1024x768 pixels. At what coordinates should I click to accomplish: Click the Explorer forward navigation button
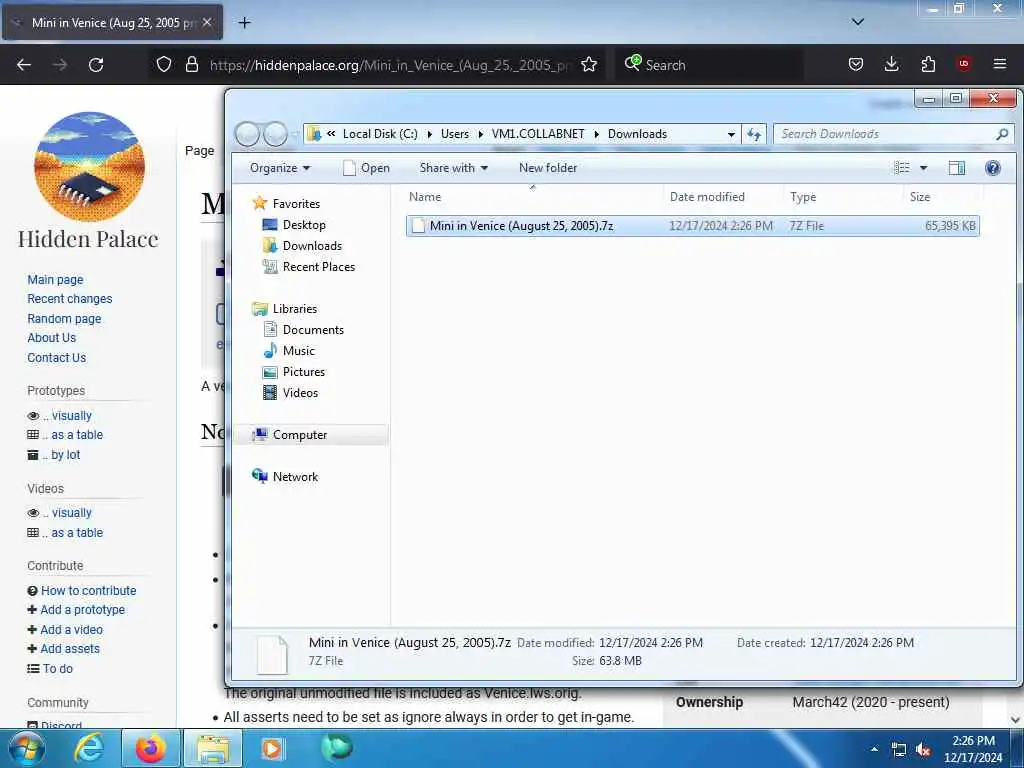[275, 134]
